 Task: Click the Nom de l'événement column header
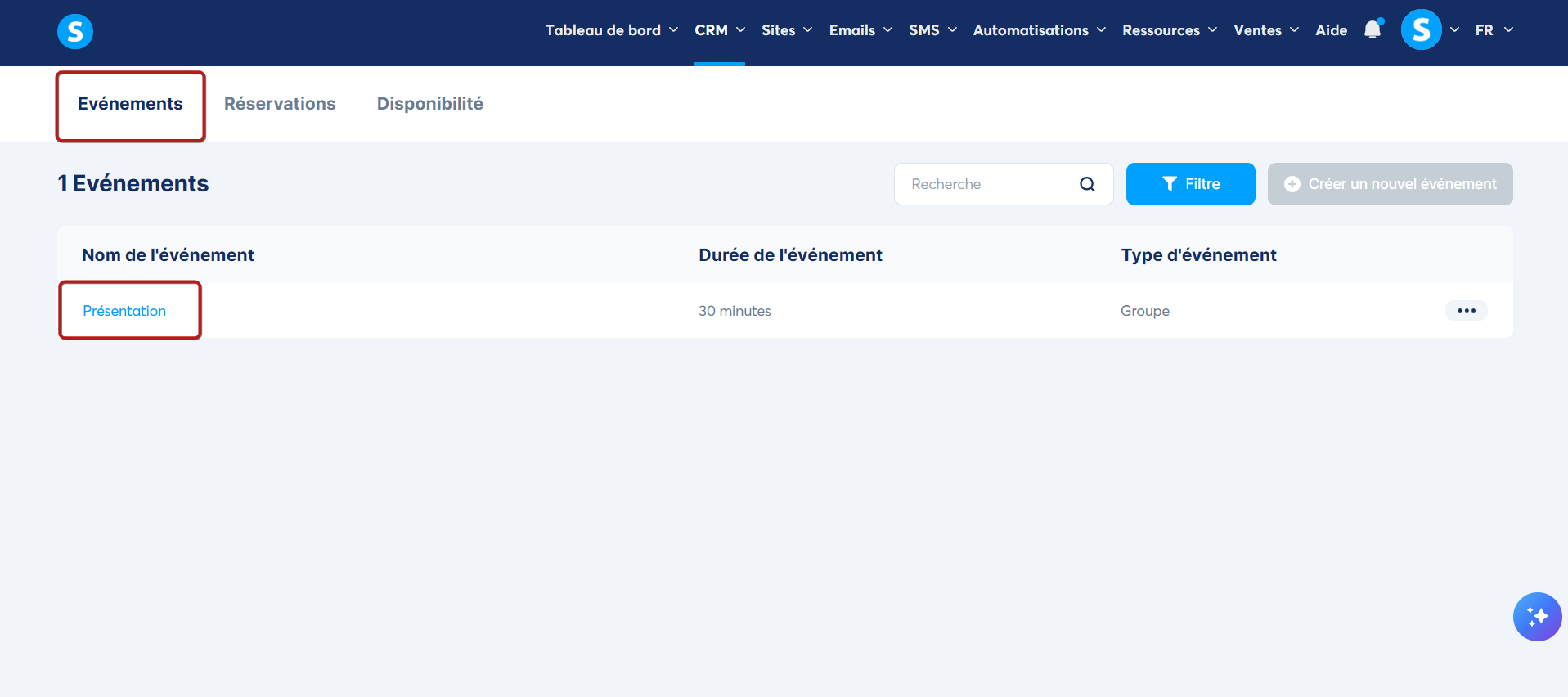[x=168, y=255]
